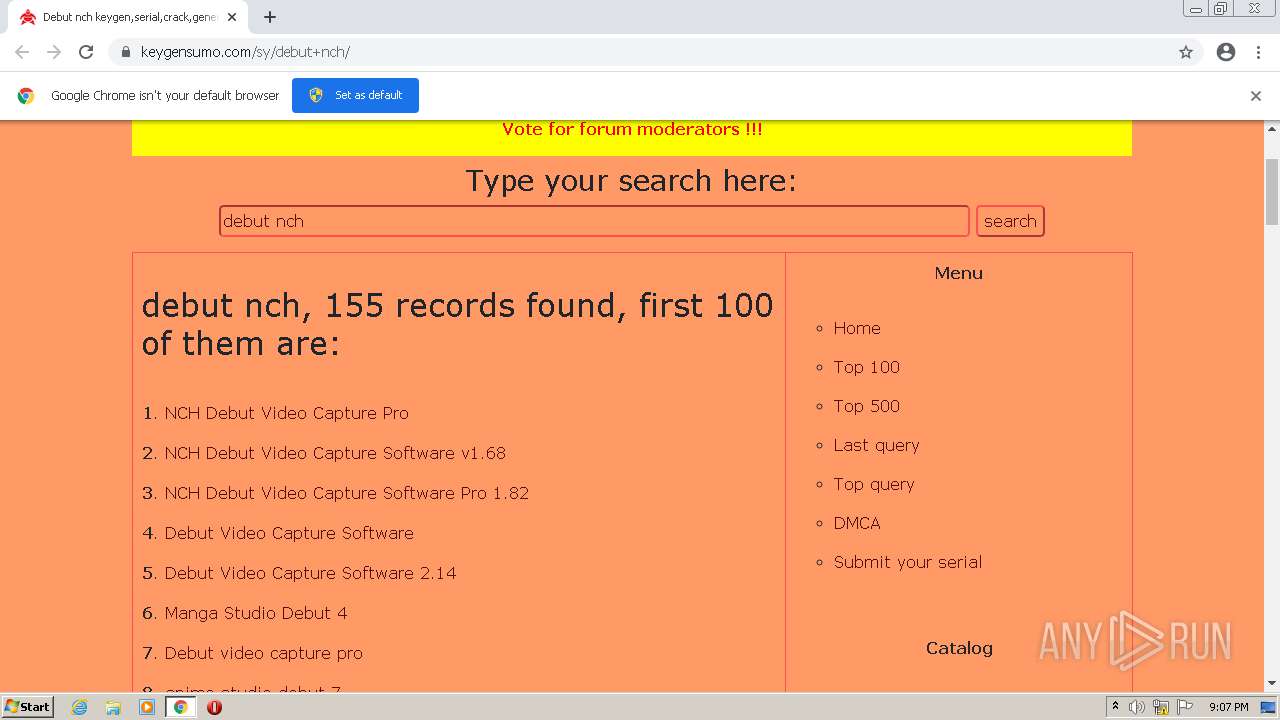The width and height of the screenshot is (1280, 720).
Task: Switch to Chrome taskbar icon
Action: click(x=180, y=707)
